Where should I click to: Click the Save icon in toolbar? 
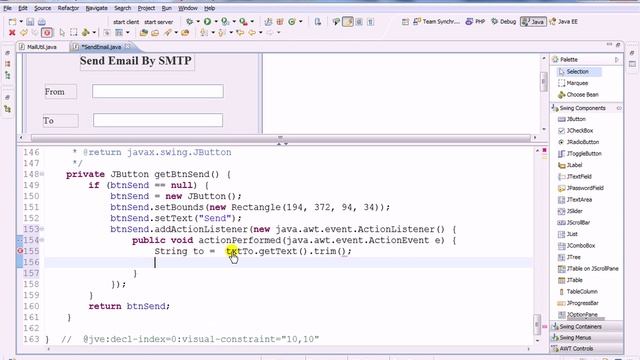[30, 22]
